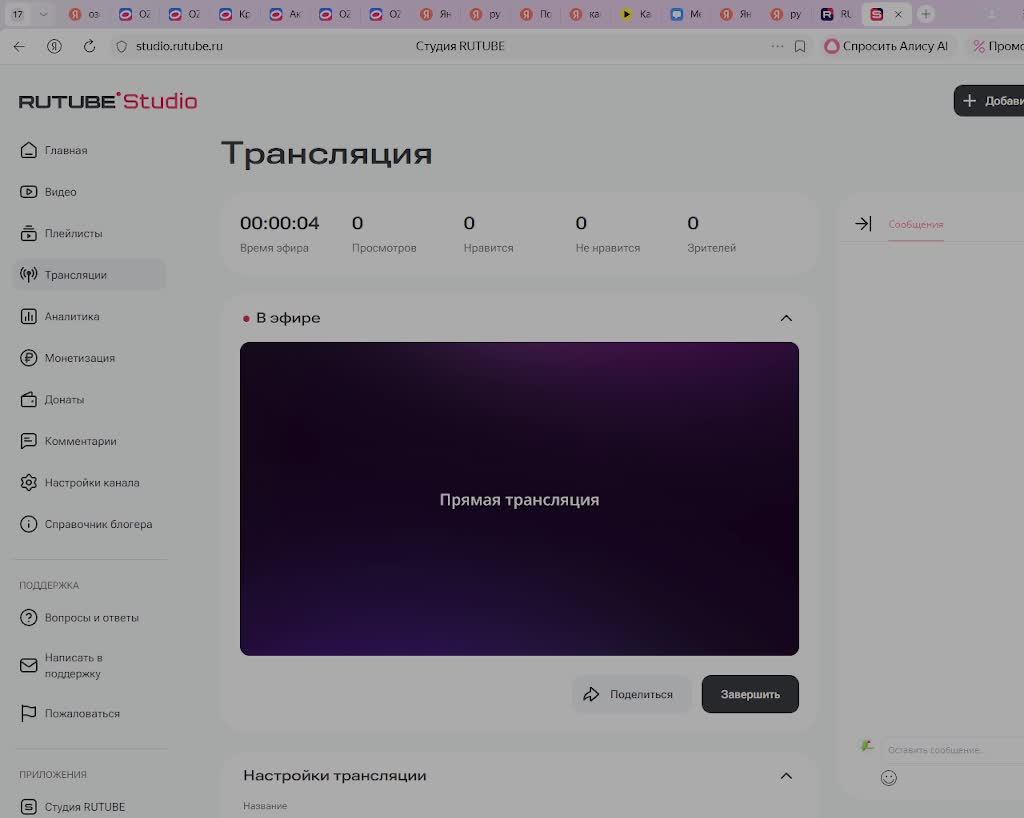Open Настройки канала settings
This screenshot has height=818, width=1024.
79,483
